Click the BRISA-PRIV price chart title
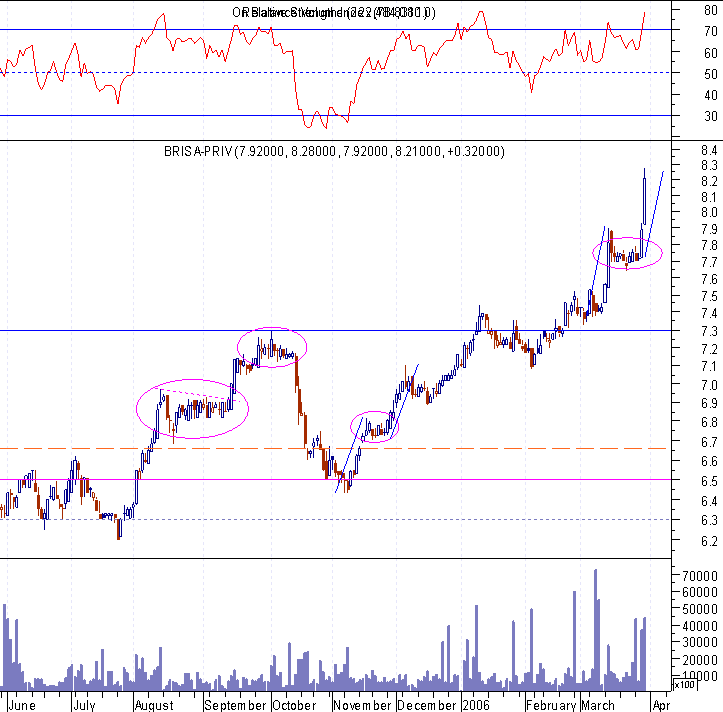The height and width of the screenshot is (712, 723). tap(334, 151)
